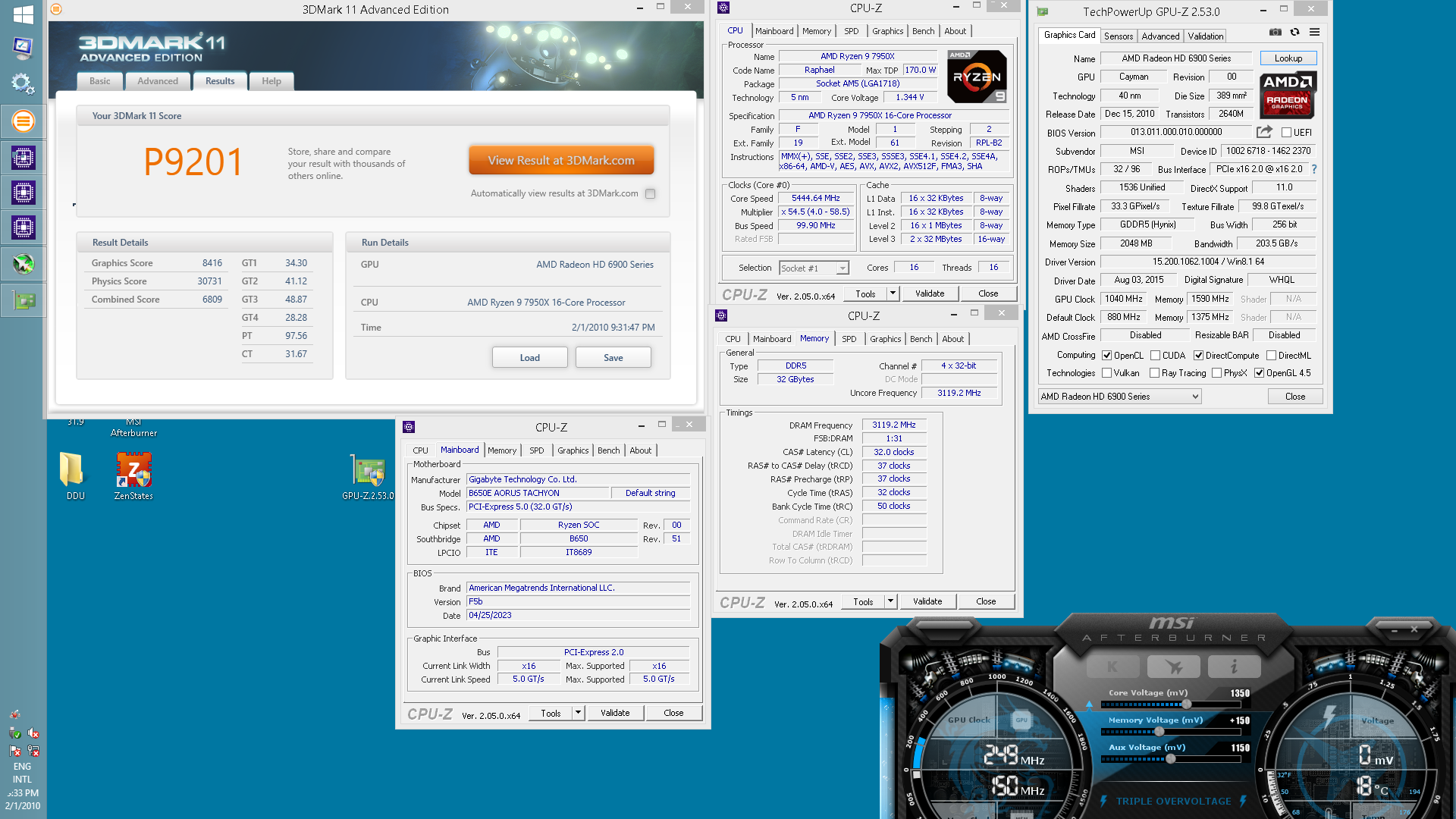Screen dimensions: 1456x819
Task: Toggle the Vulkan checkbox
Action: click(1107, 372)
